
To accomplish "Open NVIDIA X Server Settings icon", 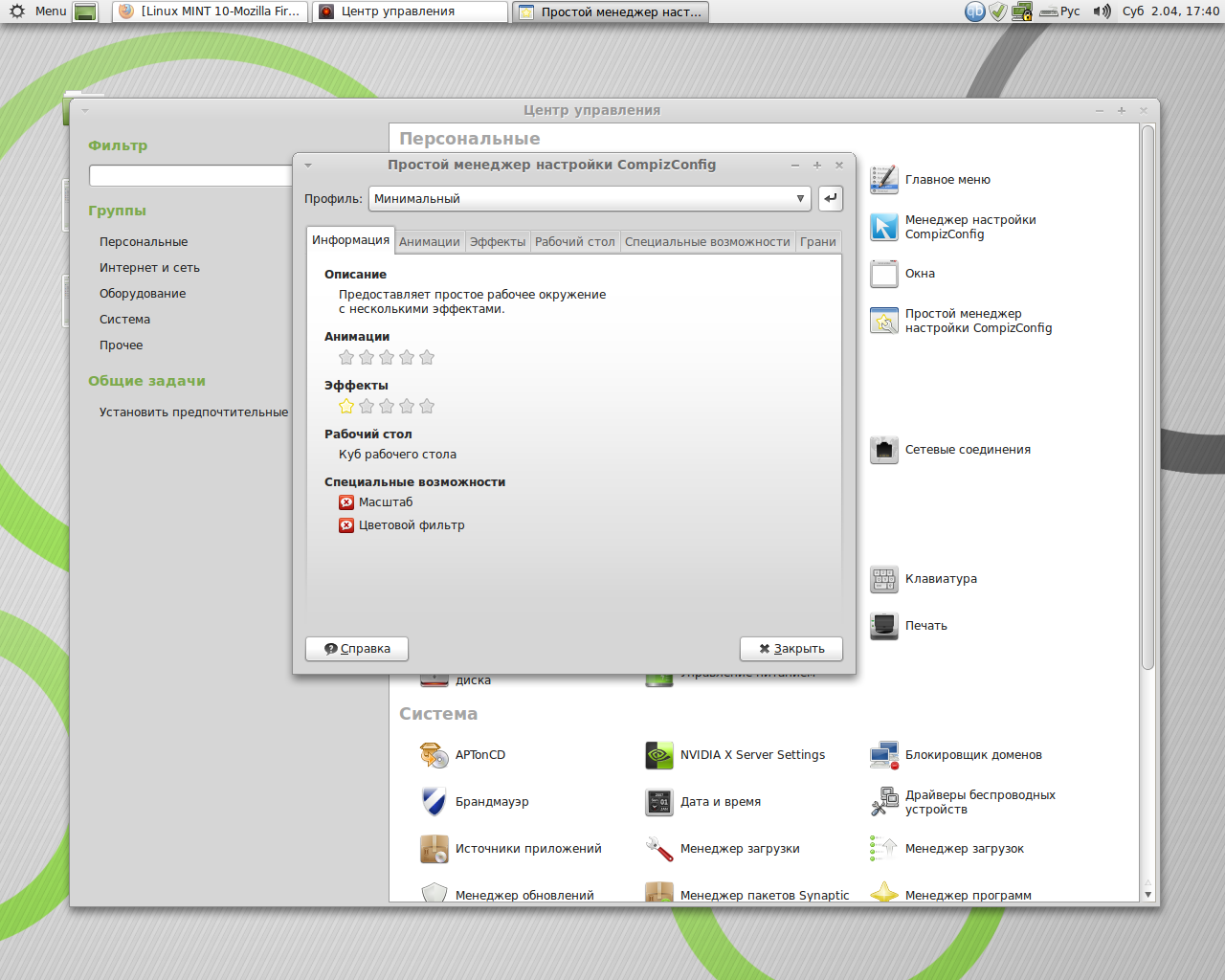I will point(658,755).
